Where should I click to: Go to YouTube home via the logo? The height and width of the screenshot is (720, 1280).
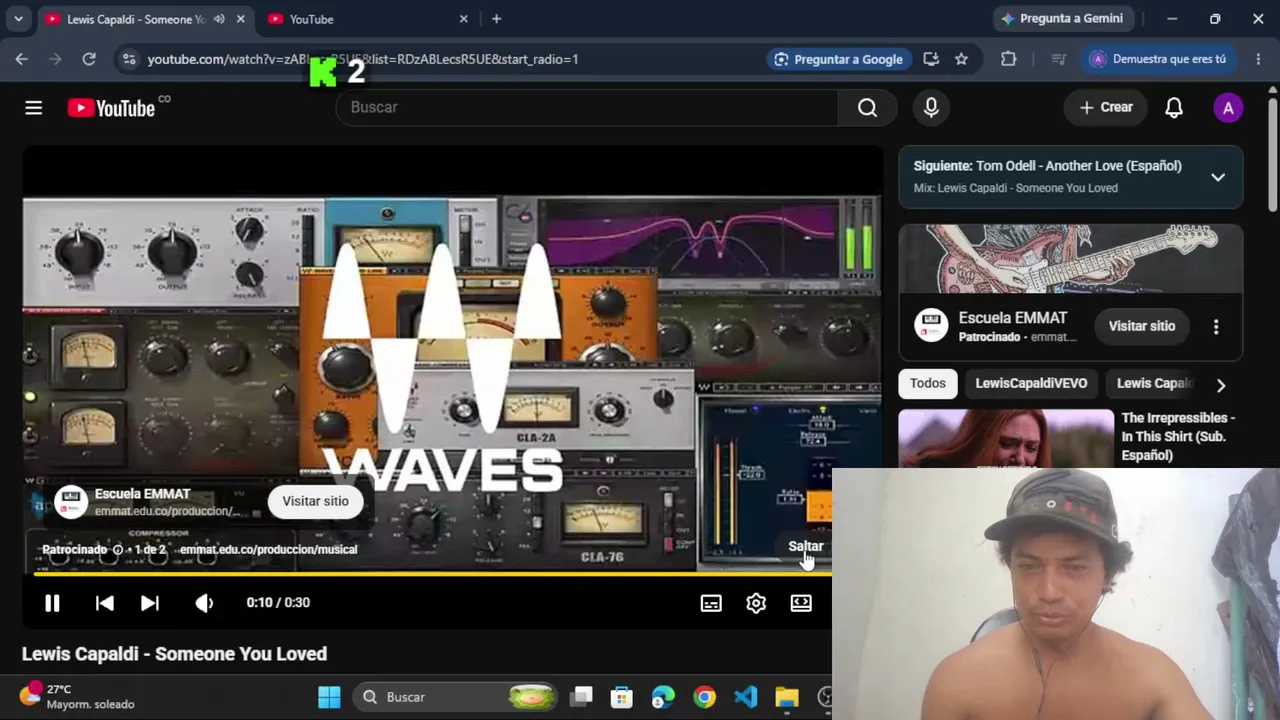click(111, 108)
